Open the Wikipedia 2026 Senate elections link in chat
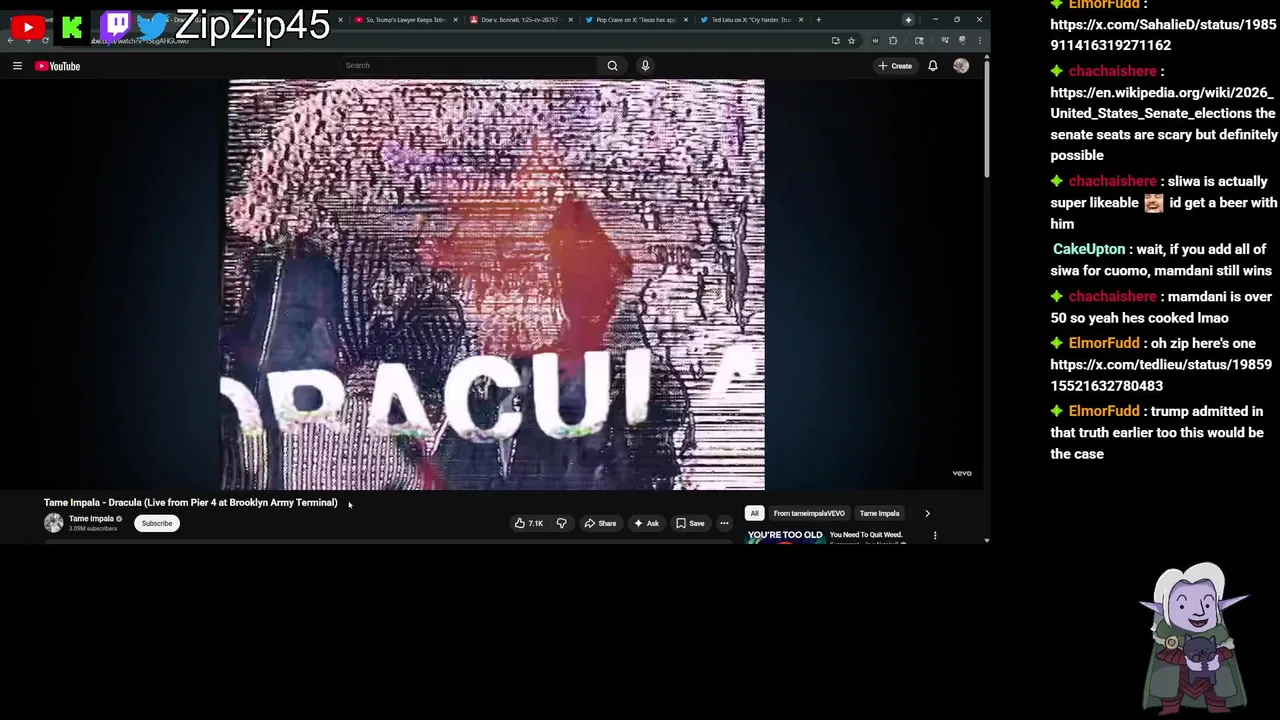The image size is (1280, 720). (1162, 103)
